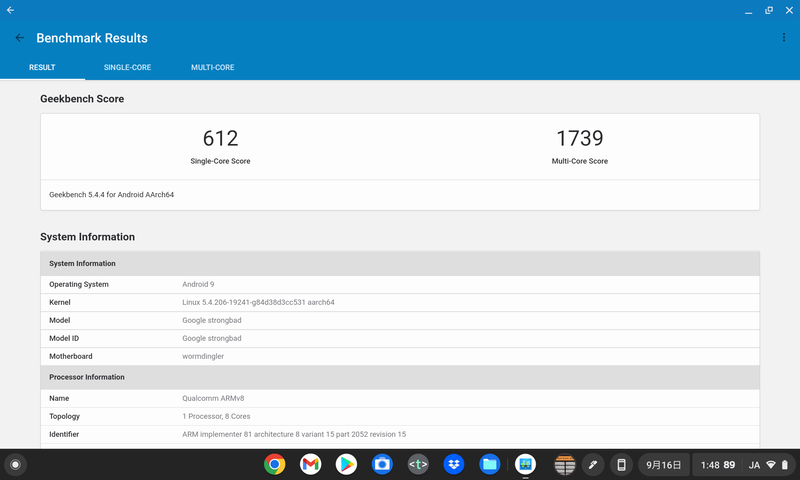Viewport: 800px width, 480px height.
Task: Click the Model ID value Google strongbad
Action: [212, 338]
